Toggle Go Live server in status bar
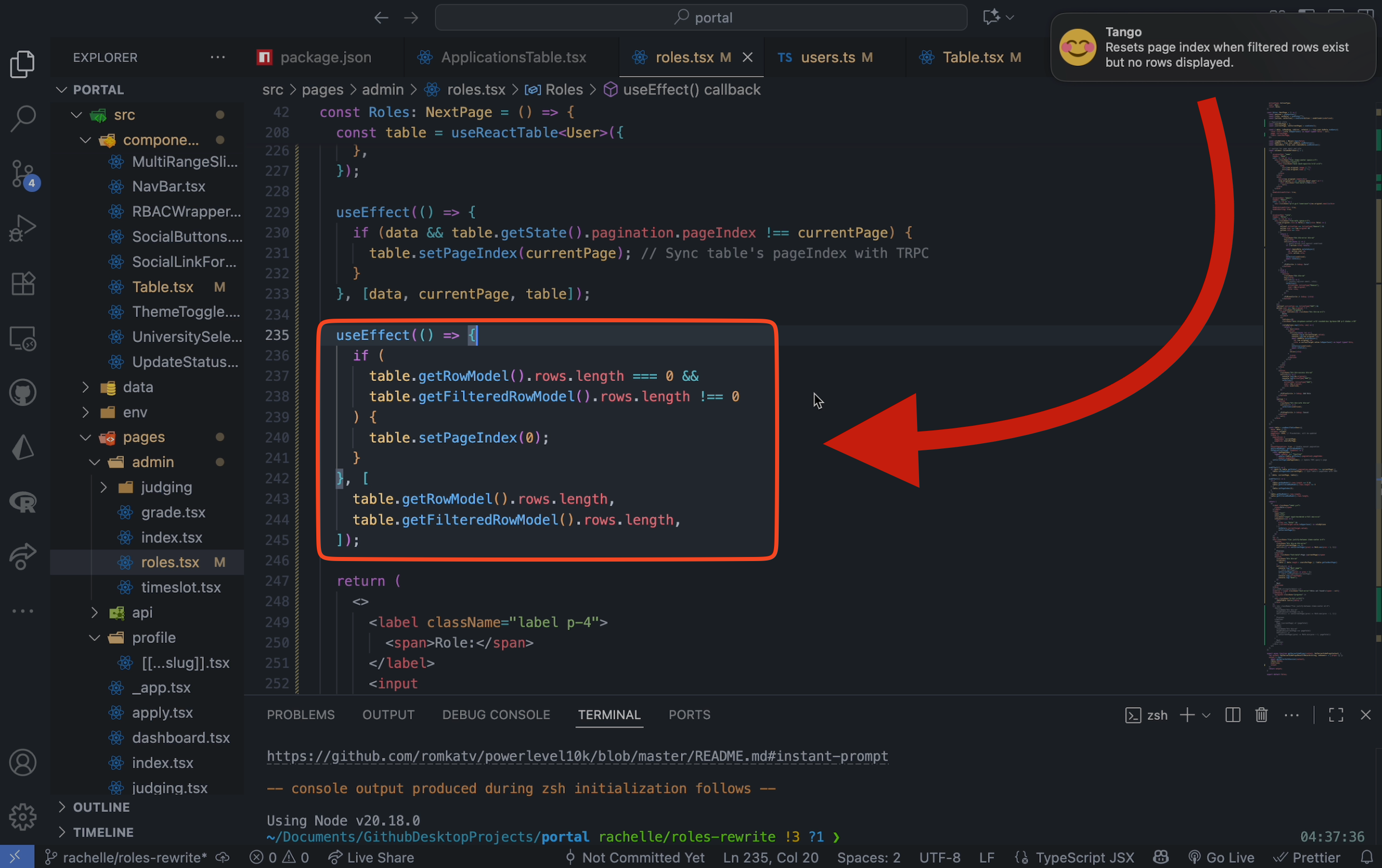This screenshot has height=868, width=1382. point(1222,857)
